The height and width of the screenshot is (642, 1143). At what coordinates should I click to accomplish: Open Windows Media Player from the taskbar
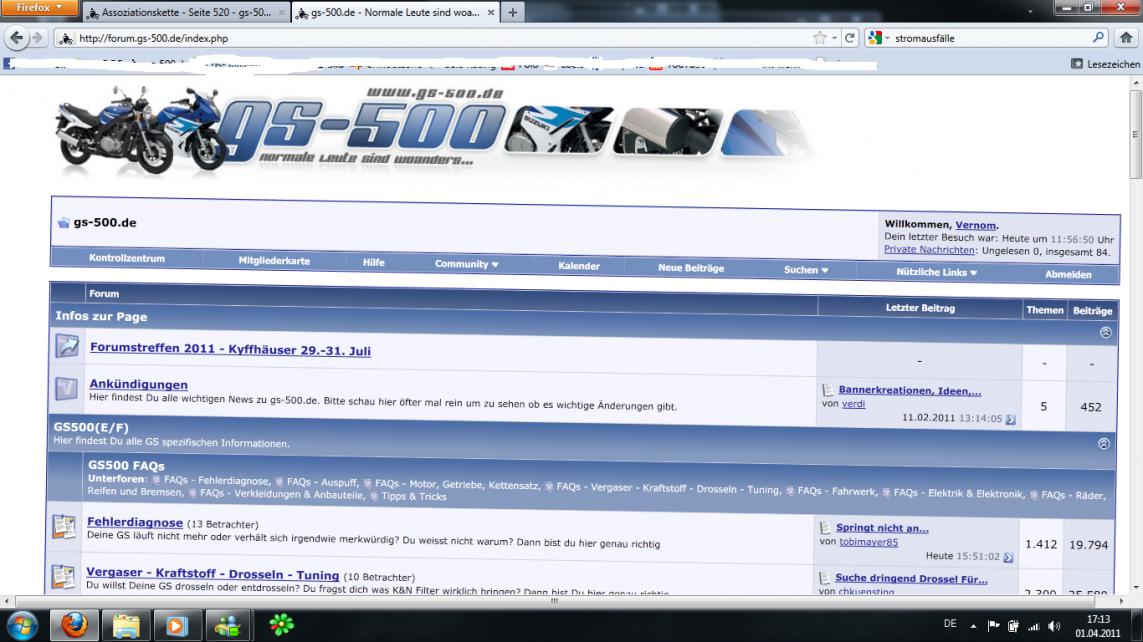click(x=177, y=625)
